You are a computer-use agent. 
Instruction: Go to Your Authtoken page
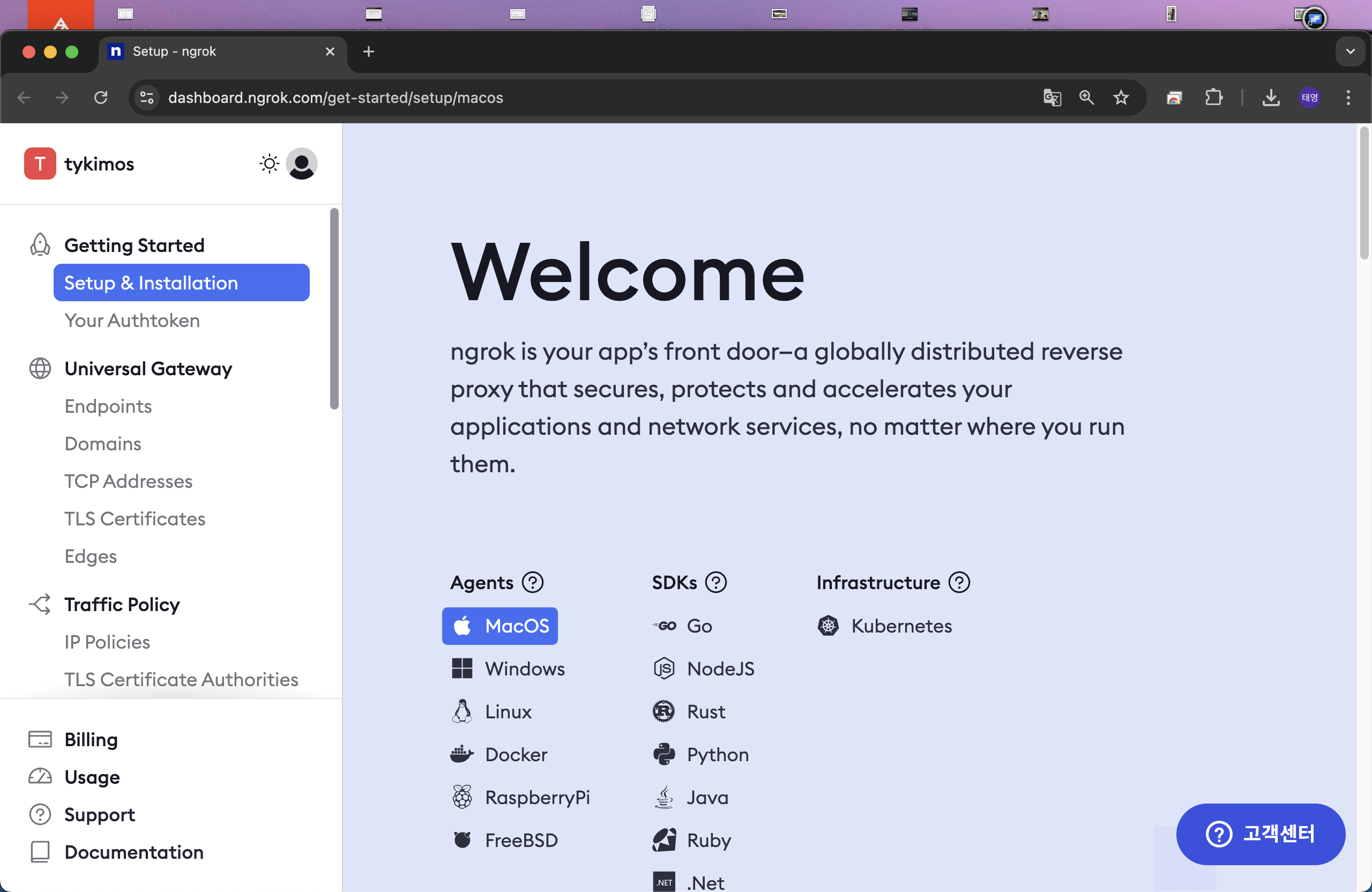point(132,320)
